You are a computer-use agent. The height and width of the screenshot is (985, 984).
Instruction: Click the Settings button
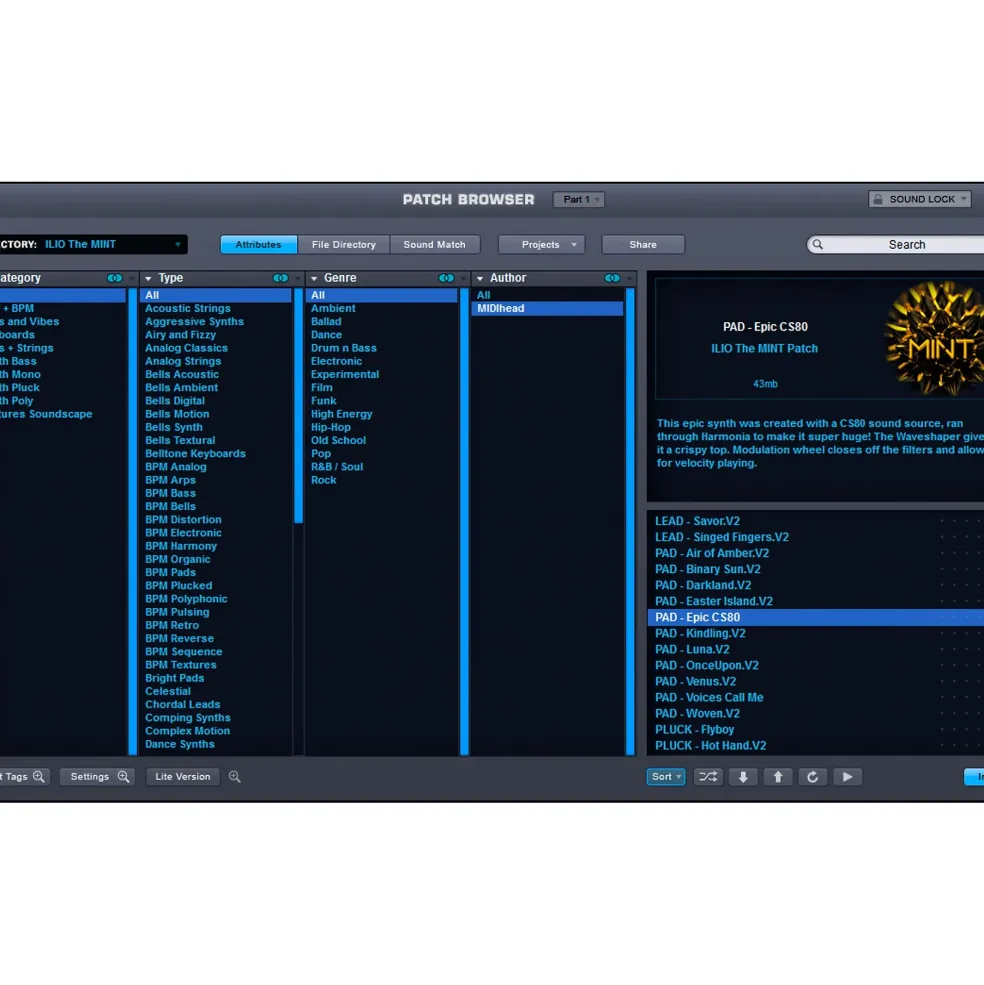(x=97, y=776)
